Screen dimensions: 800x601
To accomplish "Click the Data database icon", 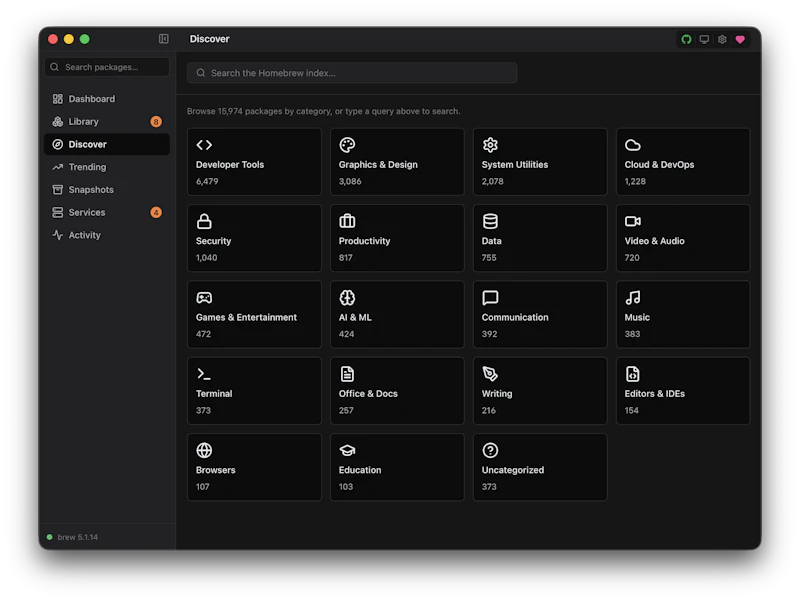I will click(x=490, y=221).
